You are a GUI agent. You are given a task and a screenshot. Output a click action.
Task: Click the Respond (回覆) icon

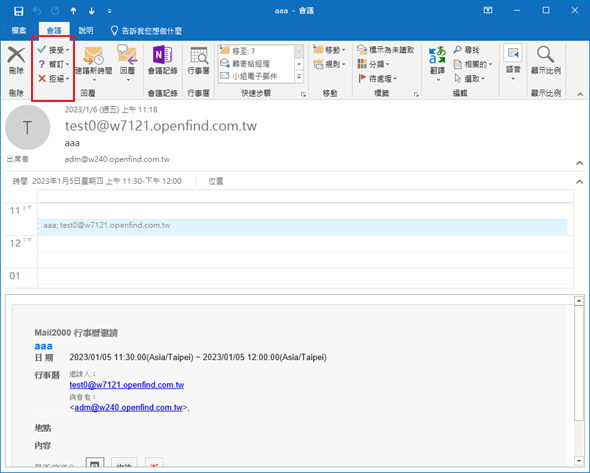[x=127, y=55]
